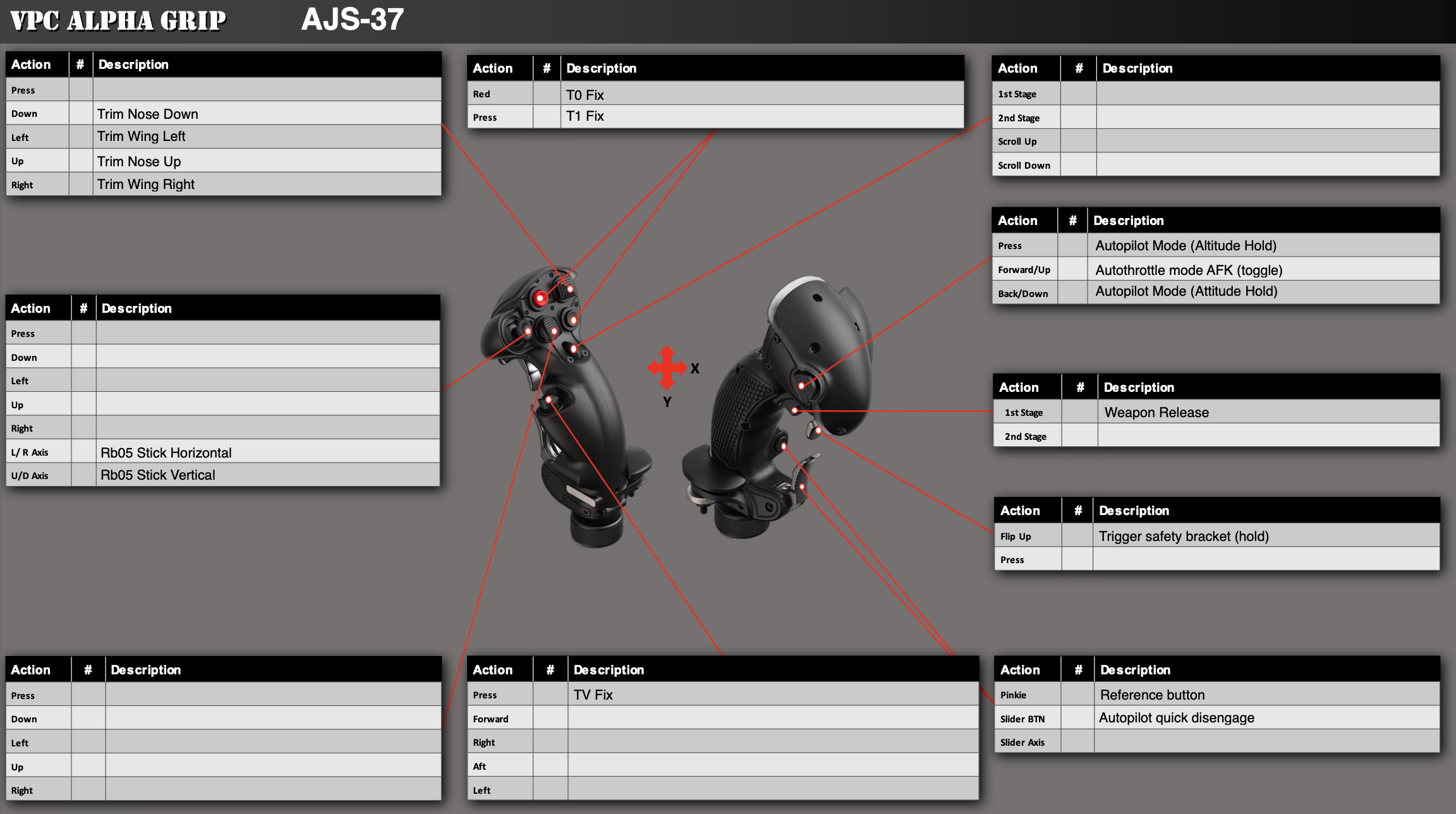This screenshot has width=1456, height=814.
Task: Click the large red button on the left grip
Action: [x=540, y=298]
